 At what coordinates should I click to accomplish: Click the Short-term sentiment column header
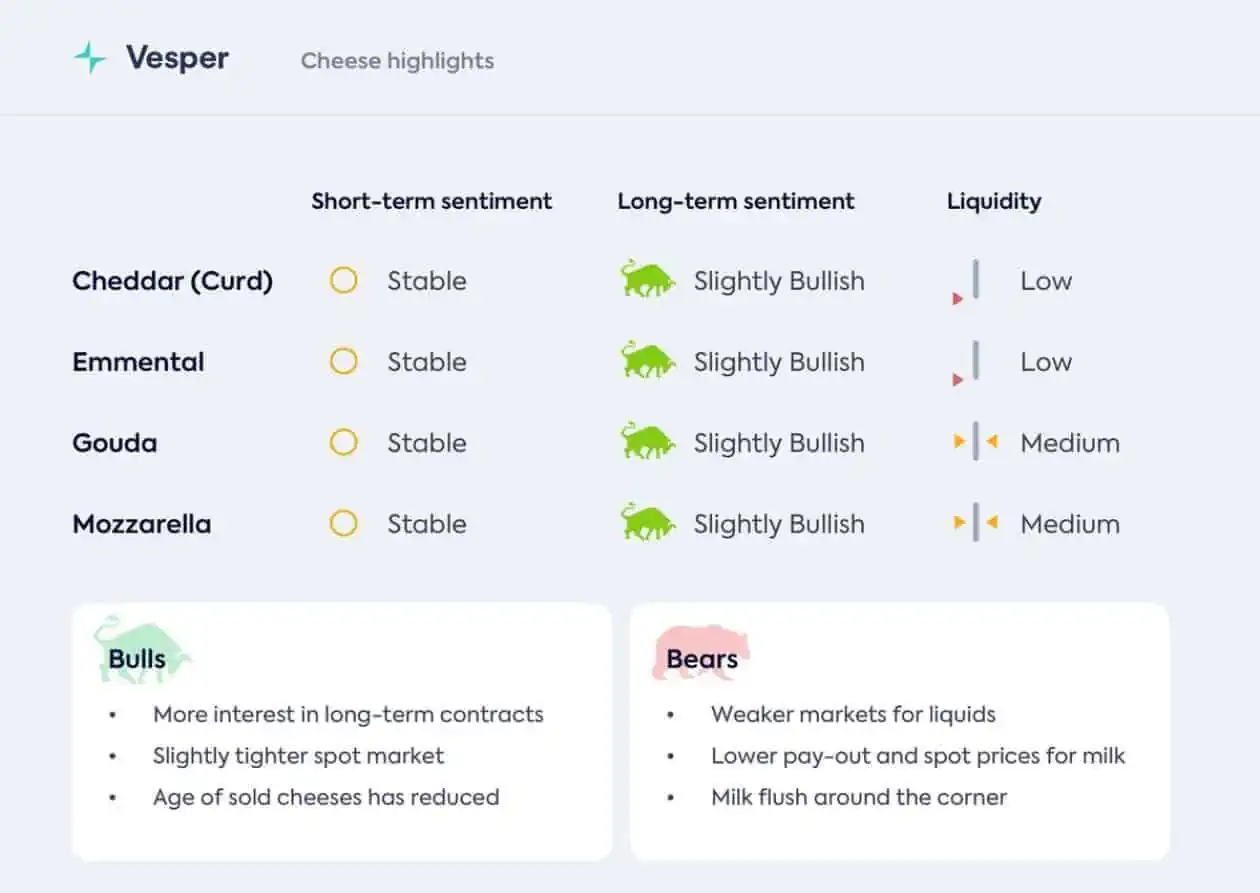(431, 201)
